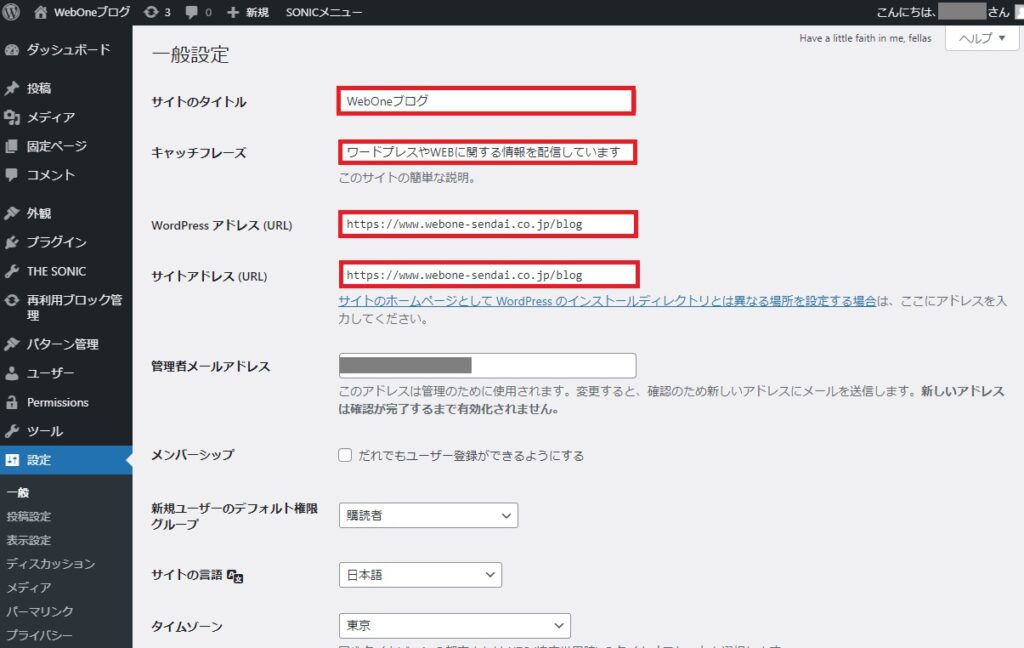
Task: Open the 日本語 site language dropdown
Action: 421,575
